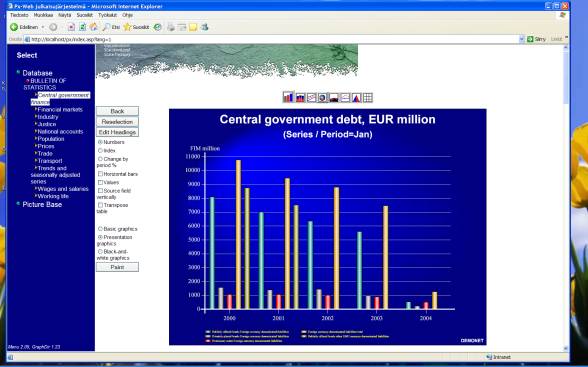588x367 pixels.
Task: Open the address bar dropdown arrow
Action: click(521, 39)
